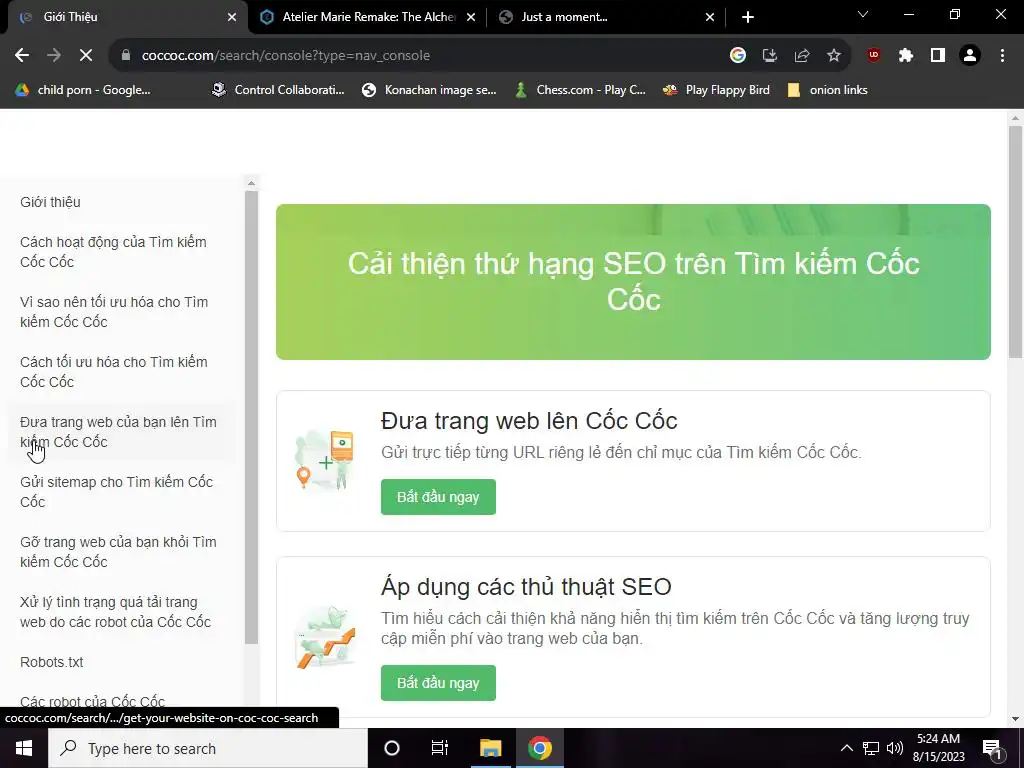Open the Extensions puzzle menu
This screenshot has width=1024, height=768.
[906, 56]
